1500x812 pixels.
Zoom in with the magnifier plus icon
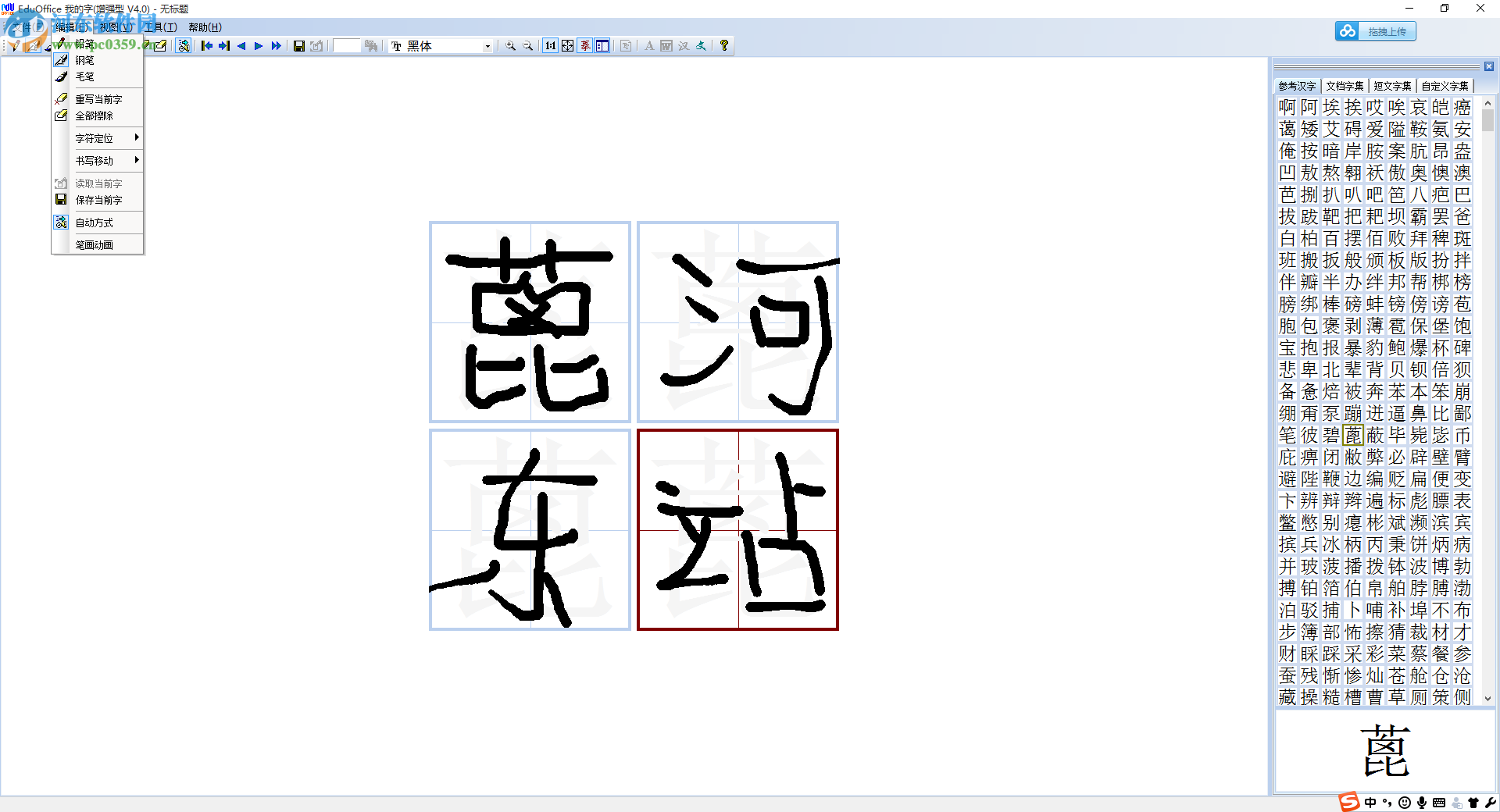tap(511, 45)
